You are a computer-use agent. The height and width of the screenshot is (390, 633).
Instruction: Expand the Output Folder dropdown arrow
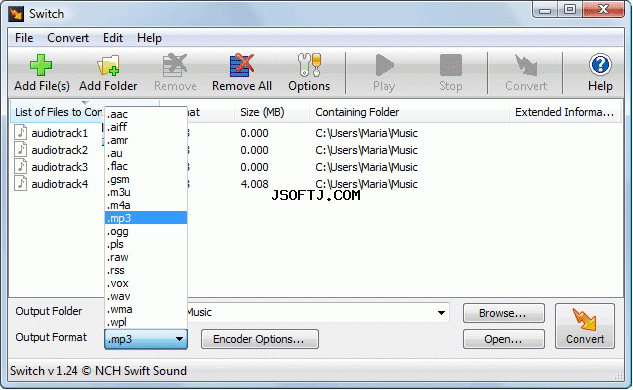tap(441, 312)
